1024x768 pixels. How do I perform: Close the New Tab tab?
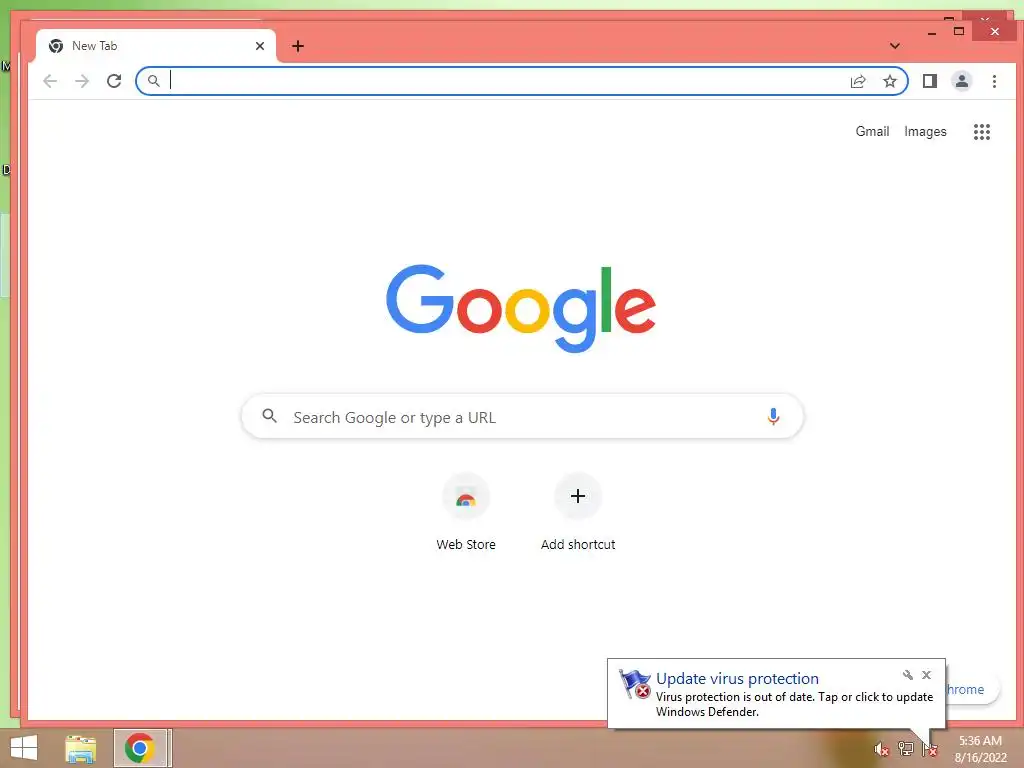(x=260, y=46)
